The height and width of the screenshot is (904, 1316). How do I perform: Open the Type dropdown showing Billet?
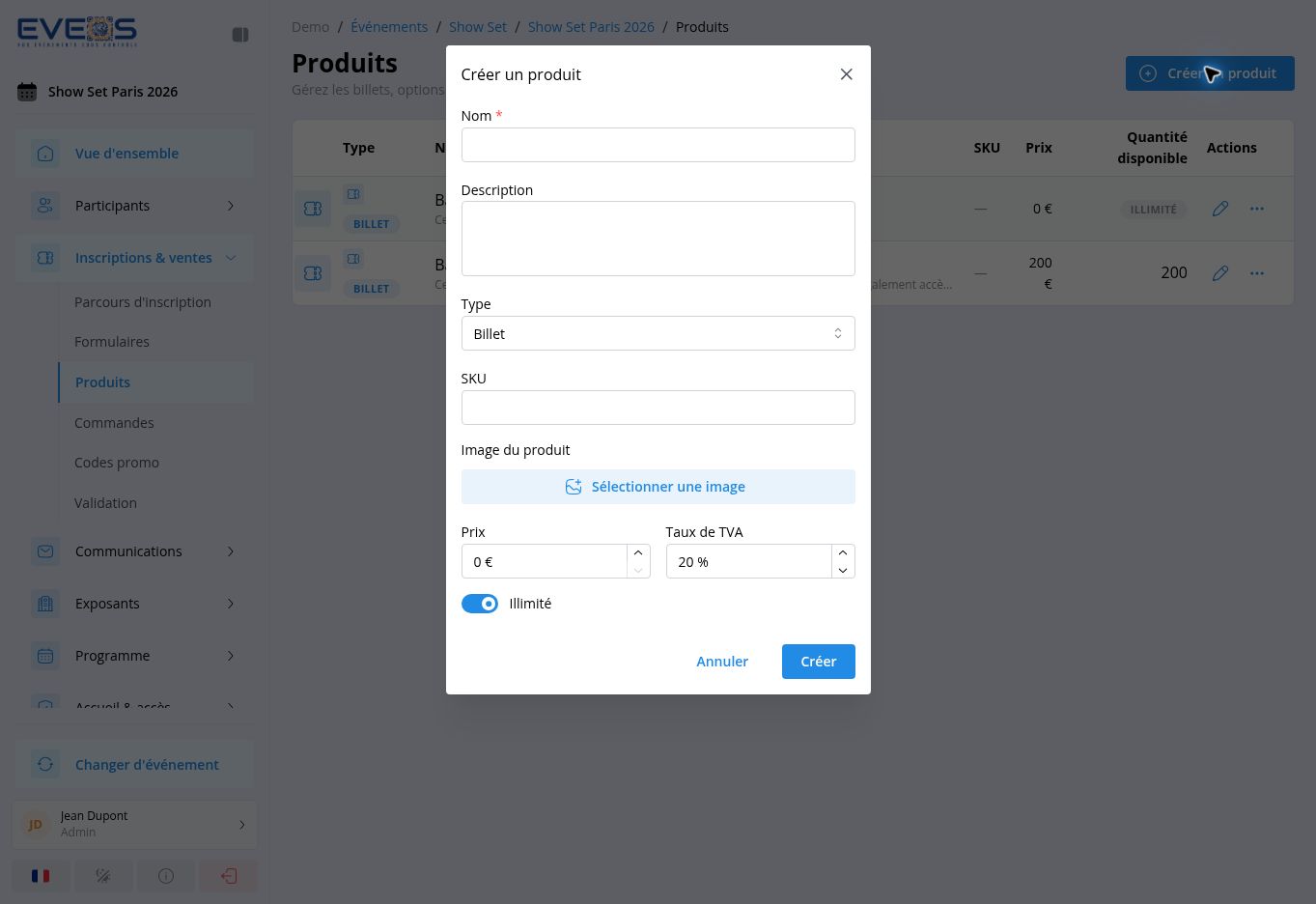(x=658, y=333)
